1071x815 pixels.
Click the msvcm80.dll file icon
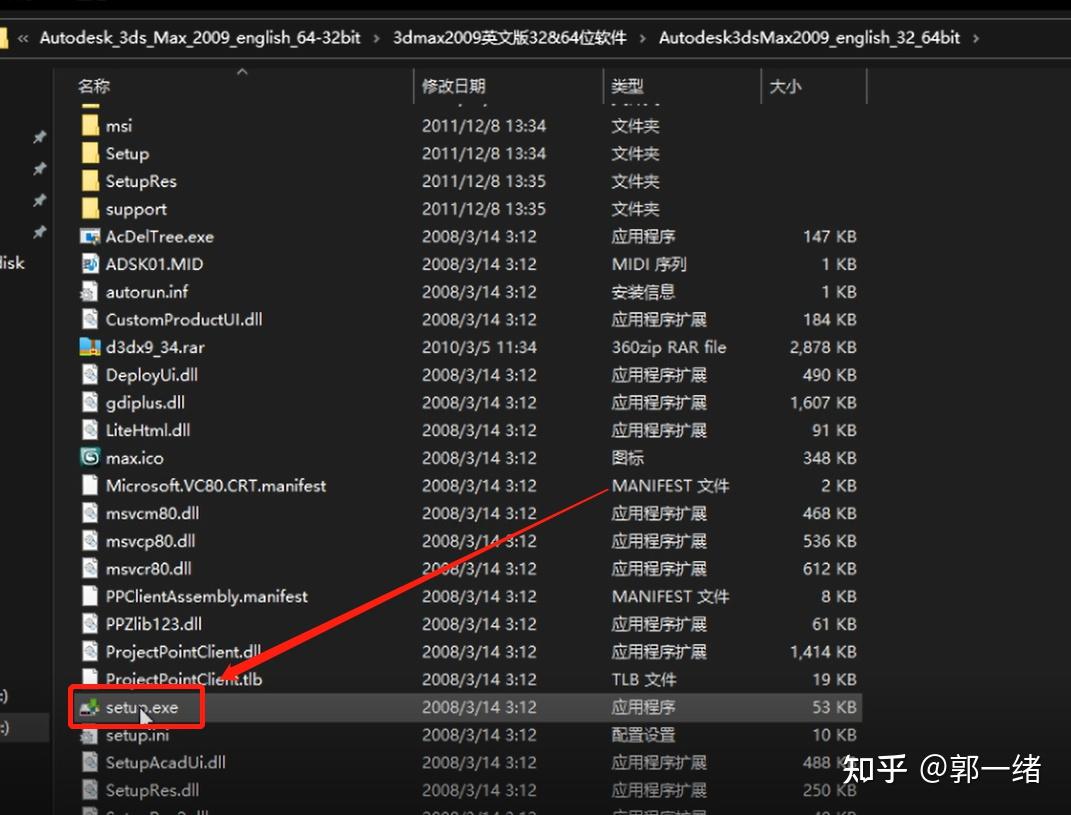pyautogui.click(x=89, y=513)
